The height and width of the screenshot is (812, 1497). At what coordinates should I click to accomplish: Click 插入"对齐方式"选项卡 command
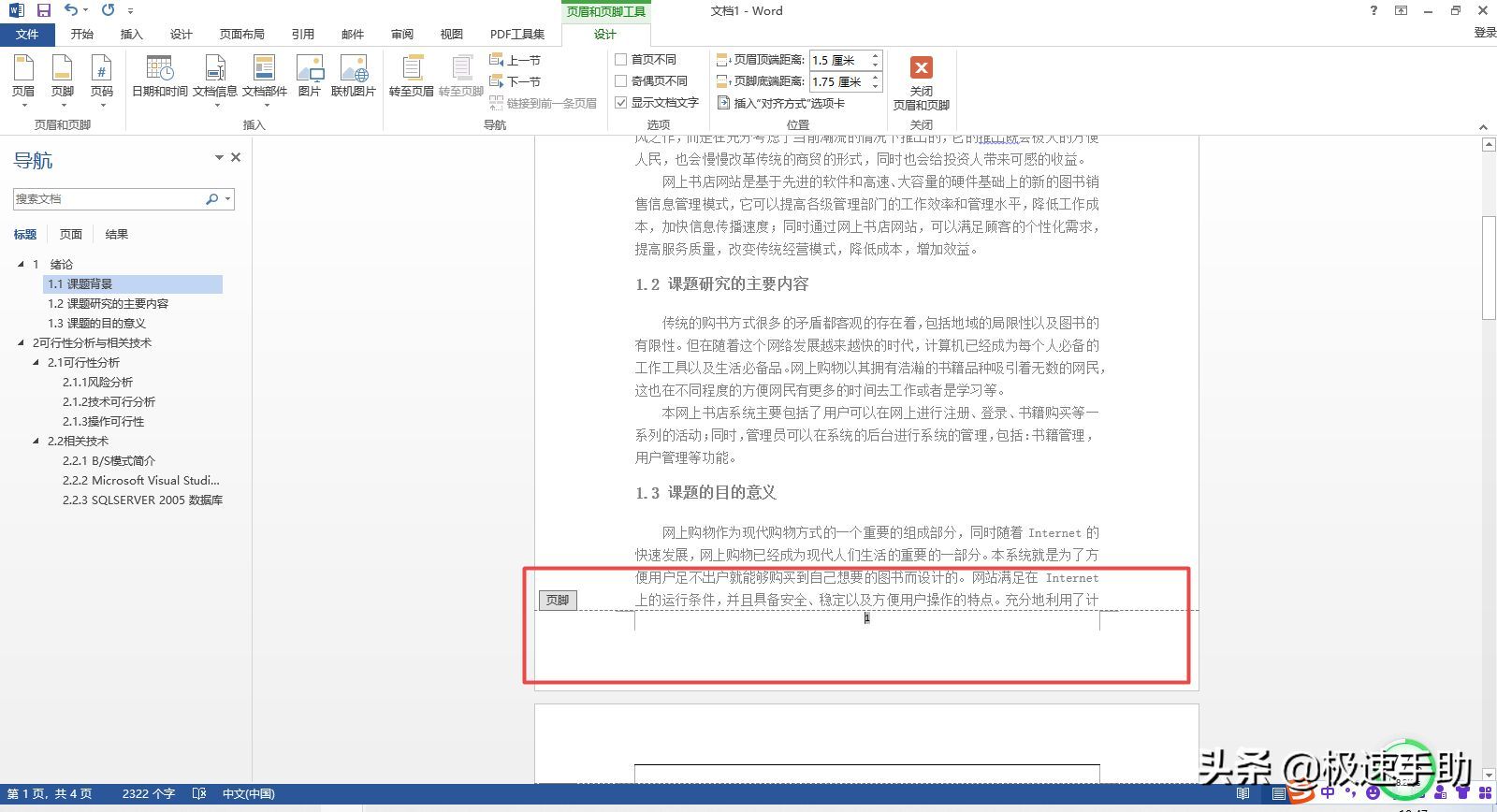[x=780, y=103]
